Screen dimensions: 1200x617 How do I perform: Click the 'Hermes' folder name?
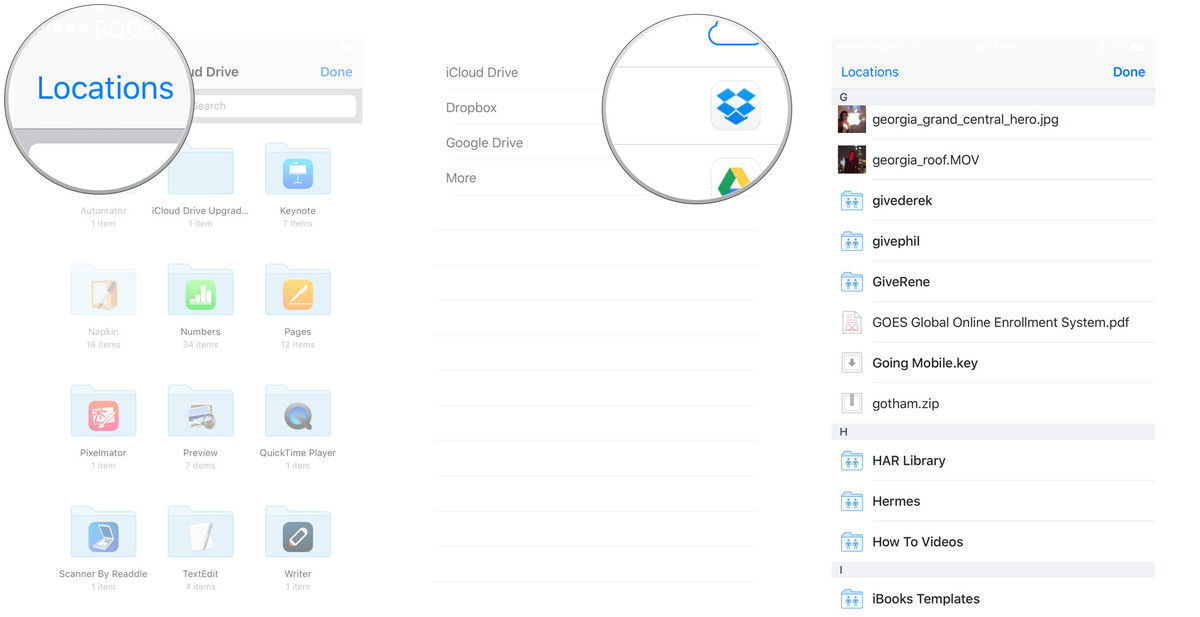pyautogui.click(x=896, y=501)
